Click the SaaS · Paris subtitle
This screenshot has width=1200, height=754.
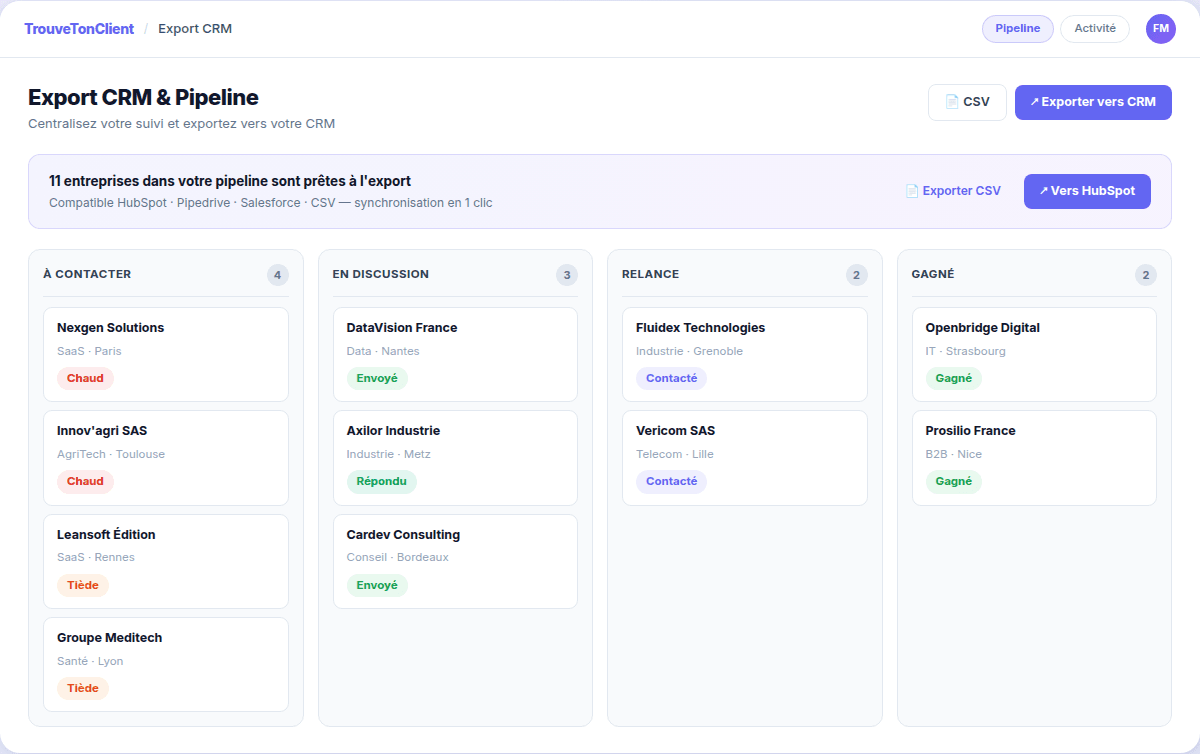[89, 351]
